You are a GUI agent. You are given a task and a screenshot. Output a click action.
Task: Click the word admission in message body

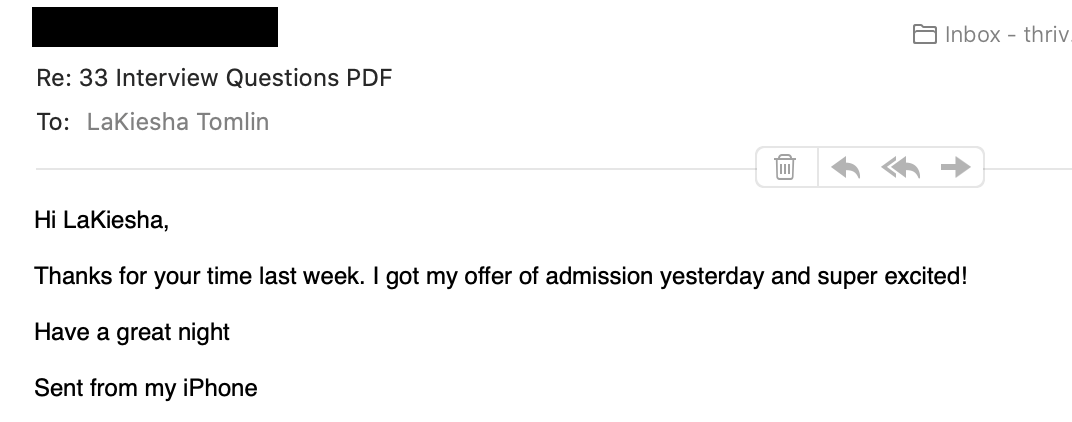tap(599, 276)
